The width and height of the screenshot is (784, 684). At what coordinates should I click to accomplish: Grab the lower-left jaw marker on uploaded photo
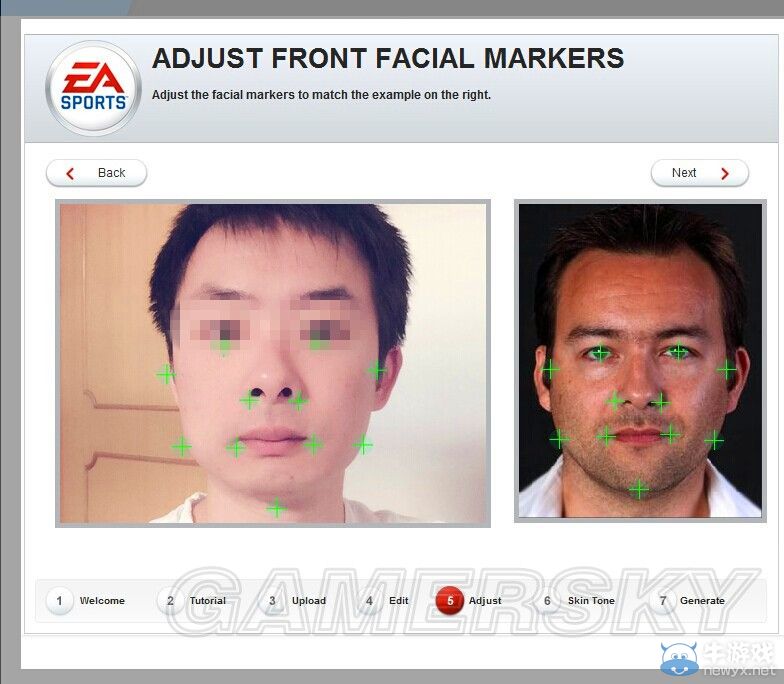pos(181,446)
